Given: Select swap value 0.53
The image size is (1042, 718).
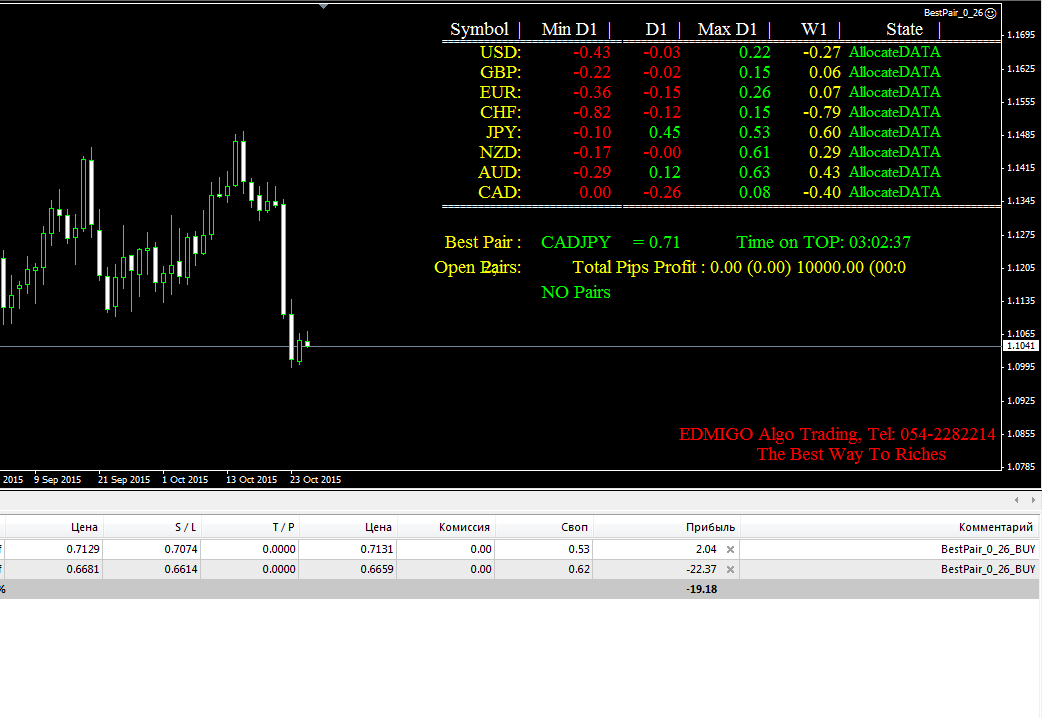Looking at the screenshot, I should [579, 549].
